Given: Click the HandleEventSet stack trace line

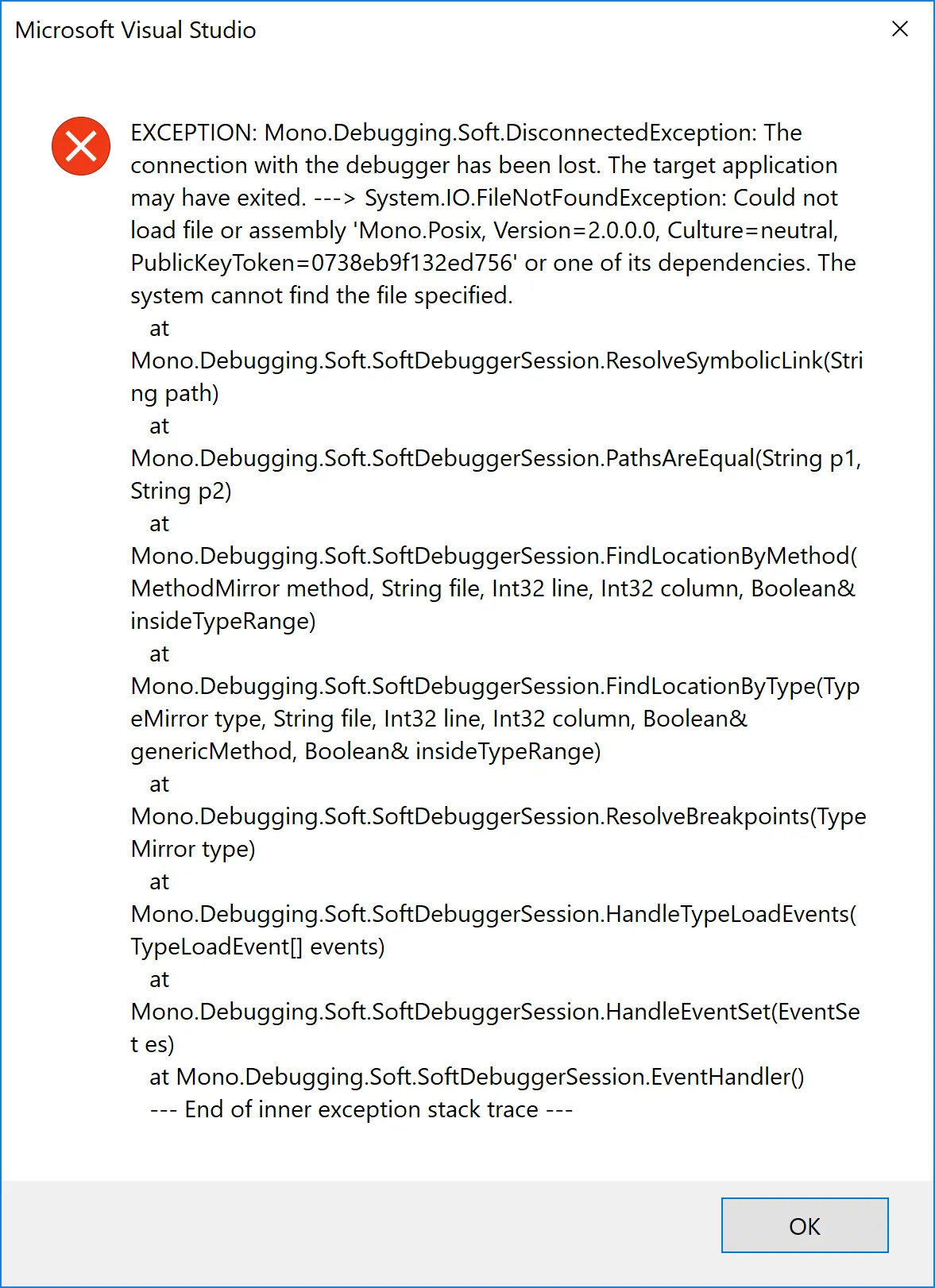Looking at the screenshot, I should 496,1012.
